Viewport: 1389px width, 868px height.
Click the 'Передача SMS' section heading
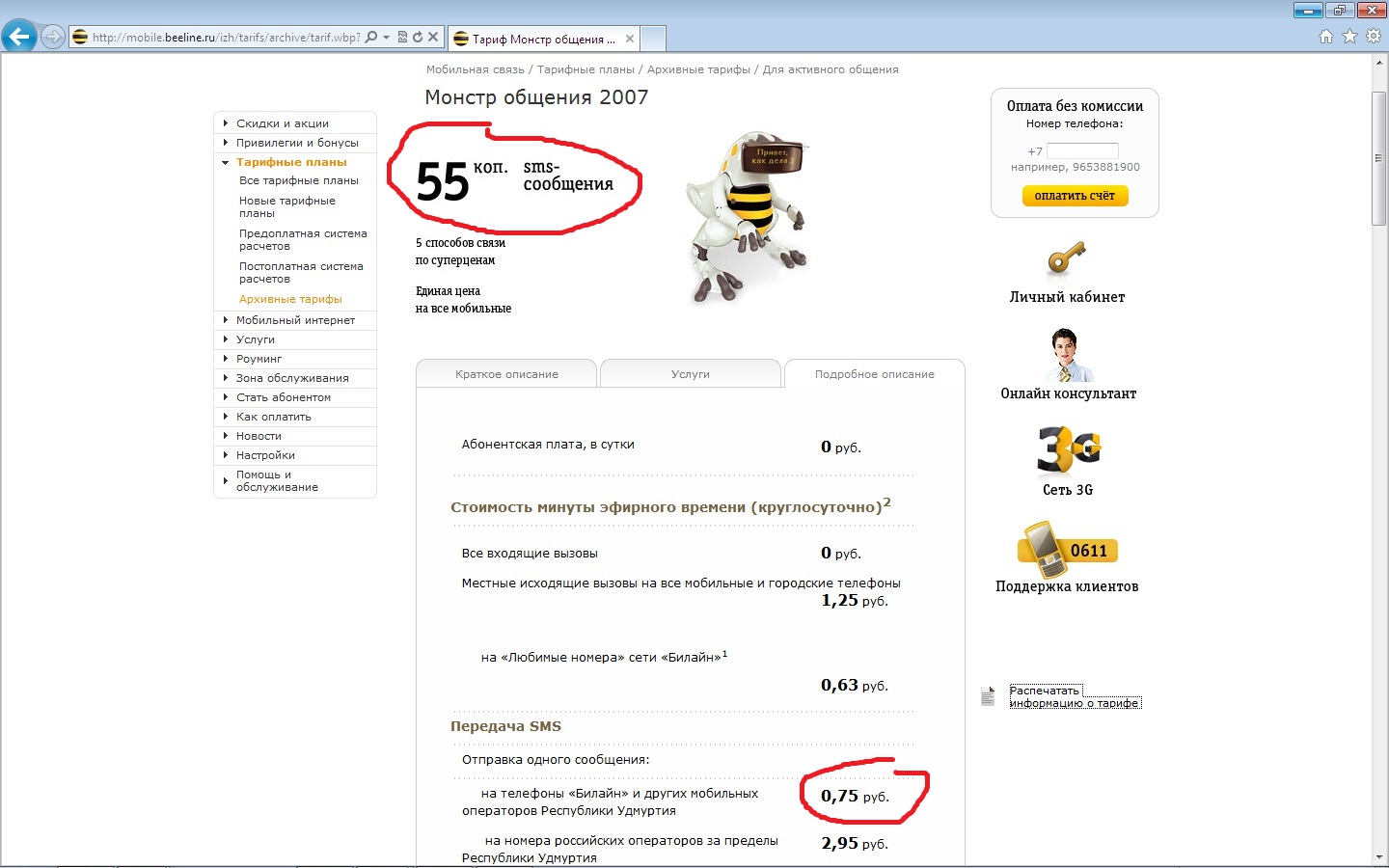[x=505, y=726]
